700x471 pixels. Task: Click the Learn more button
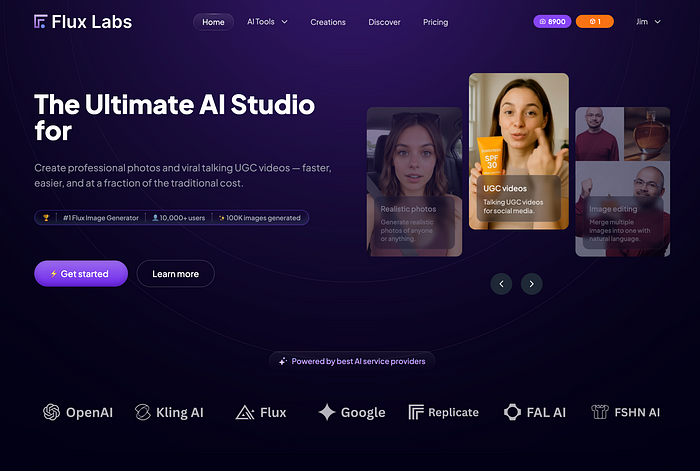(175, 274)
